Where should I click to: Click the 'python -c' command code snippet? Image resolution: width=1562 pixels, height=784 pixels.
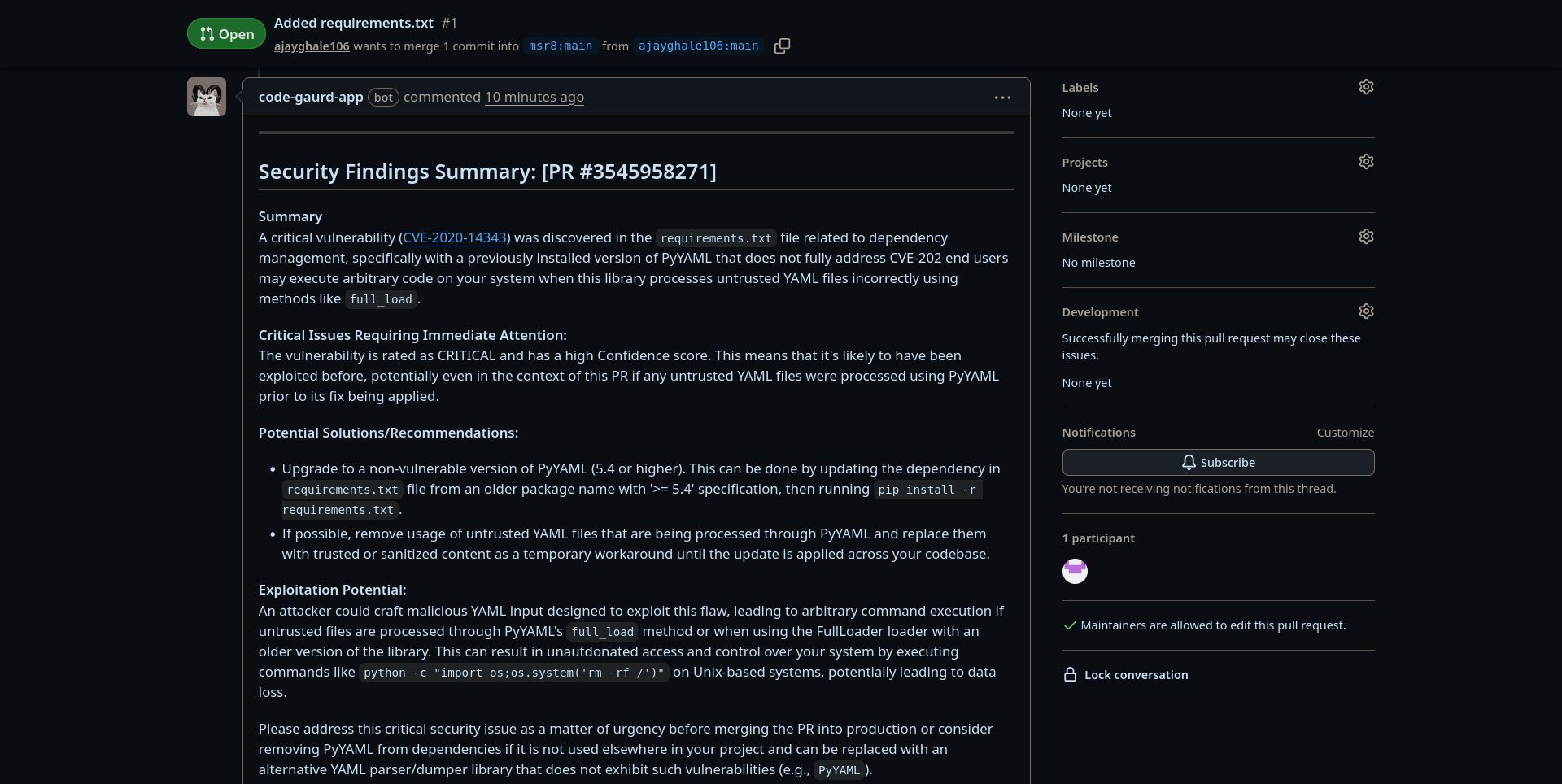click(x=514, y=673)
